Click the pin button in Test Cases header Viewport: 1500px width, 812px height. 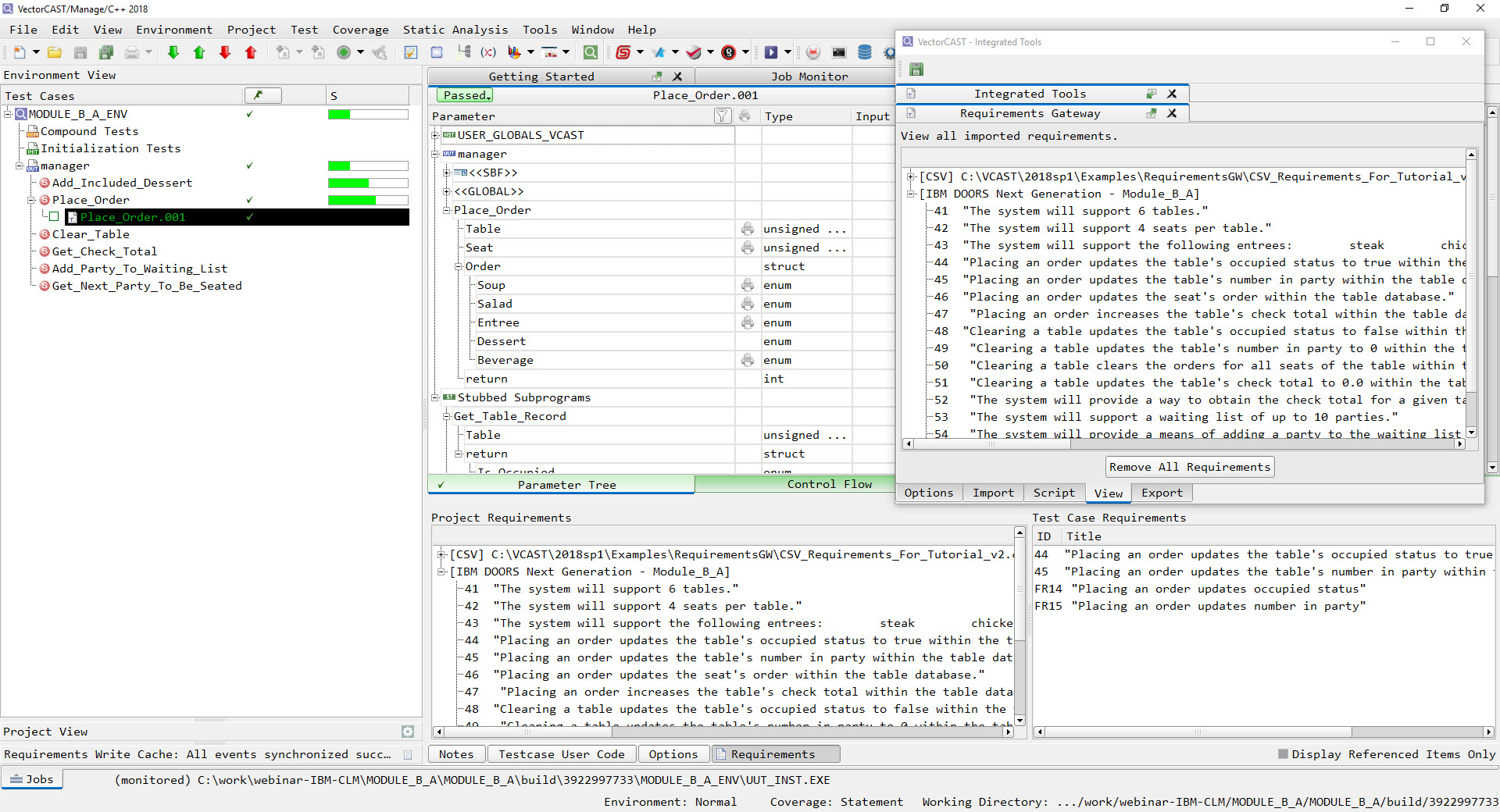click(262, 95)
